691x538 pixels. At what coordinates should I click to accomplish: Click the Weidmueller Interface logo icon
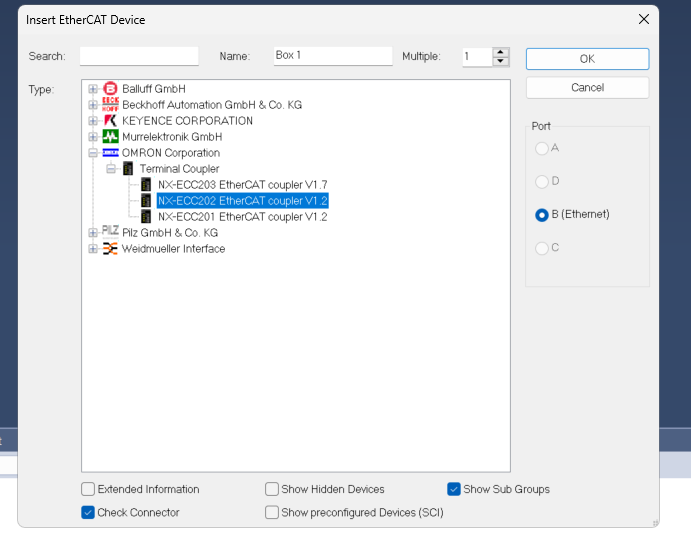[x=110, y=249]
